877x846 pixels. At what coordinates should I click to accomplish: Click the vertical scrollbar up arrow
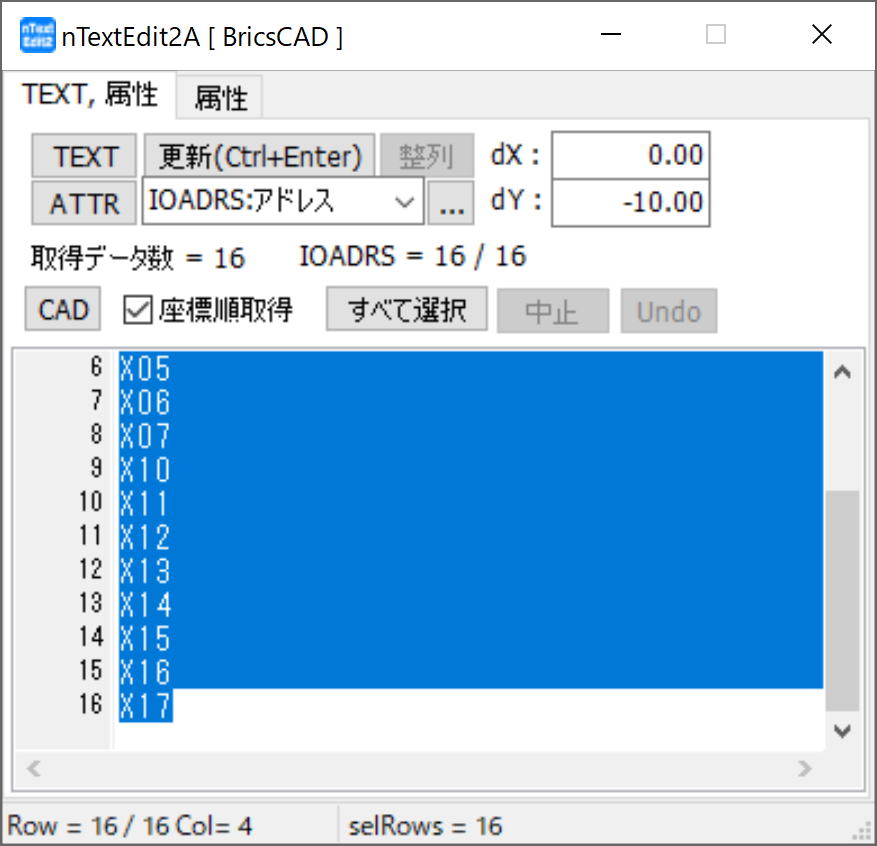pyautogui.click(x=842, y=372)
